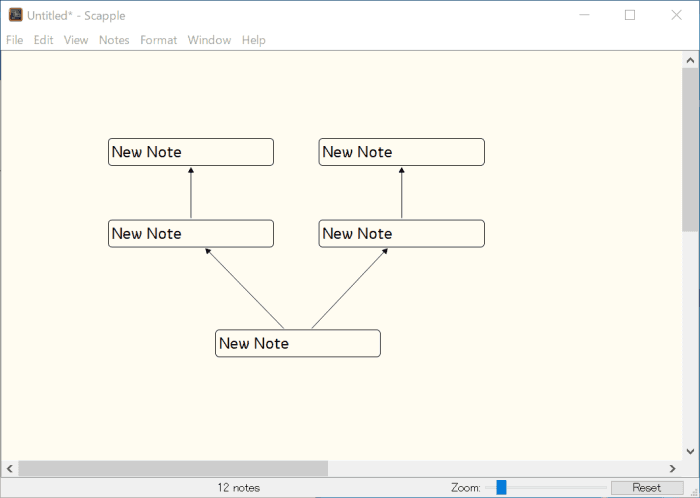Screen dimensions: 700x498
Task: Open the File menu
Action: point(14,40)
